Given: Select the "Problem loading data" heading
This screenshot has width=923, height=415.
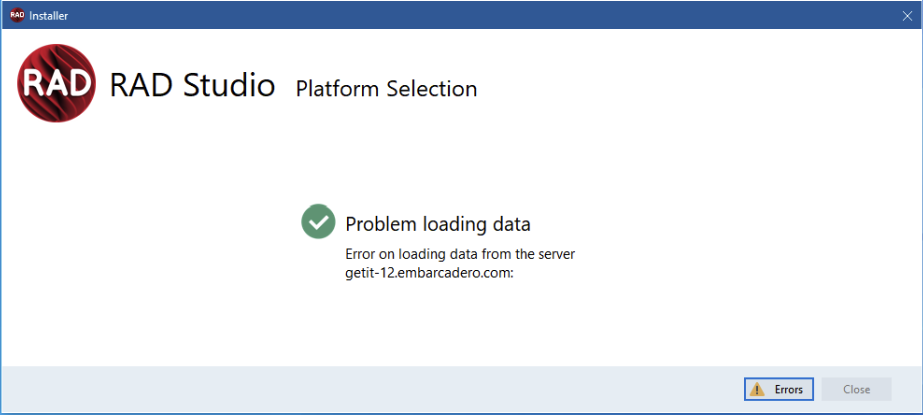Looking at the screenshot, I should (x=438, y=224).
